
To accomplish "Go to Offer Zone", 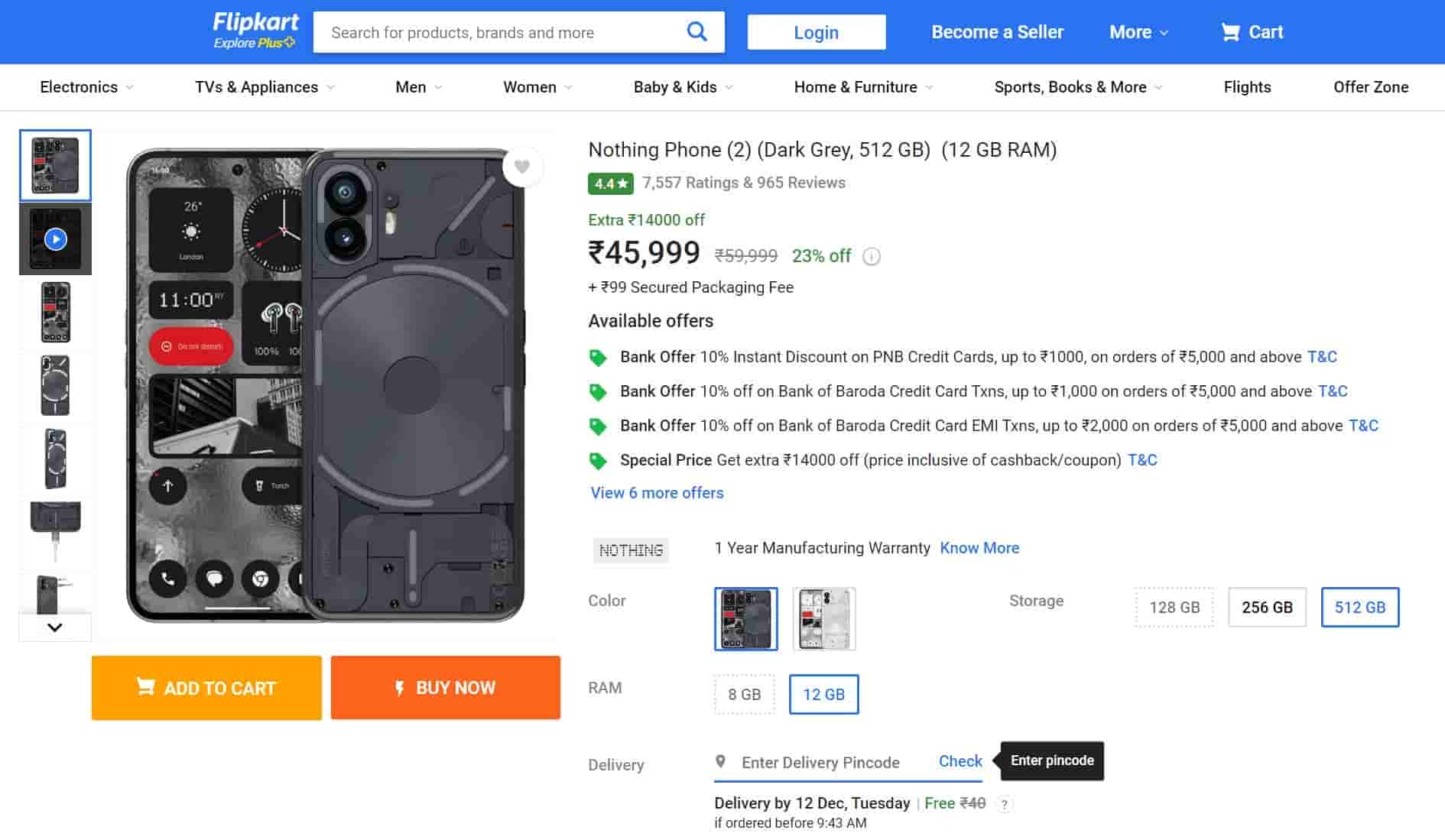I will tap(1370, 87).
